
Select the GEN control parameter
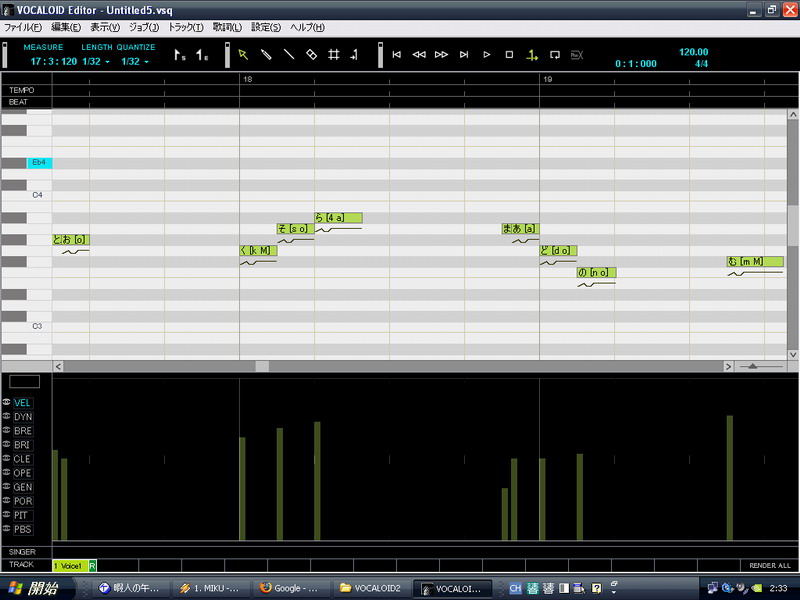[x=22, y=487]
